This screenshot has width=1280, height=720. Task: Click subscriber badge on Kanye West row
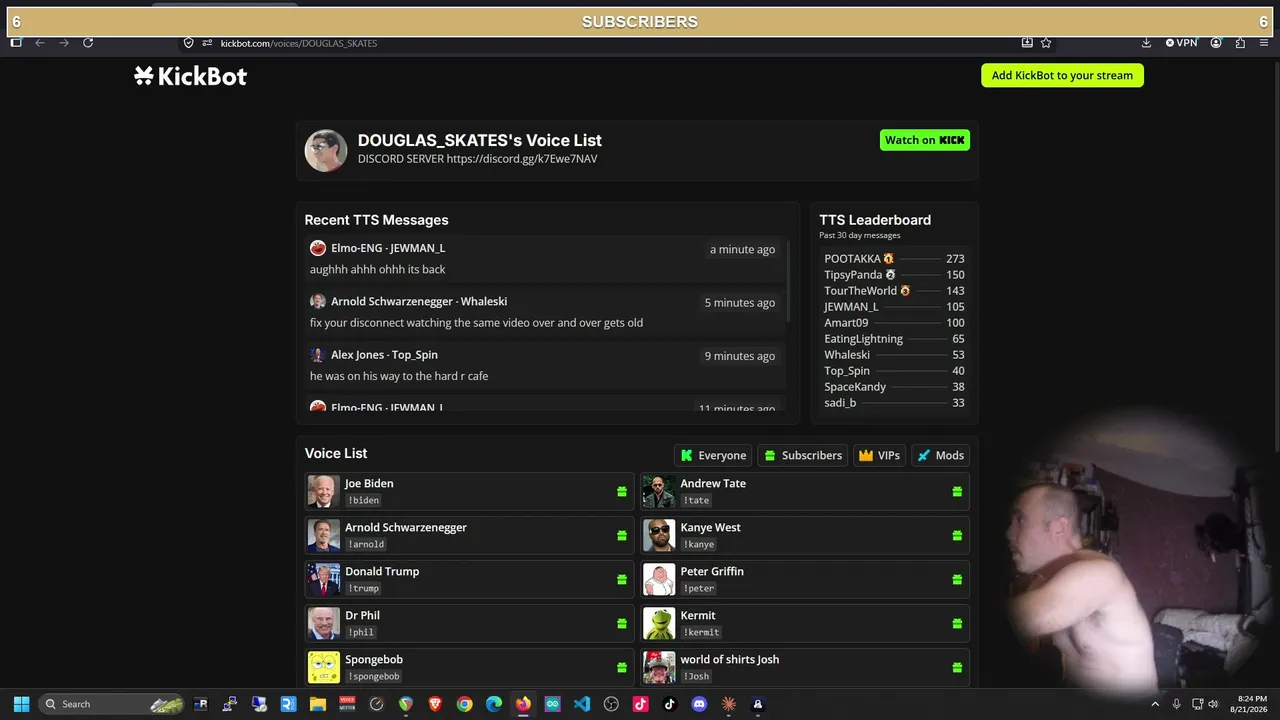957,536
